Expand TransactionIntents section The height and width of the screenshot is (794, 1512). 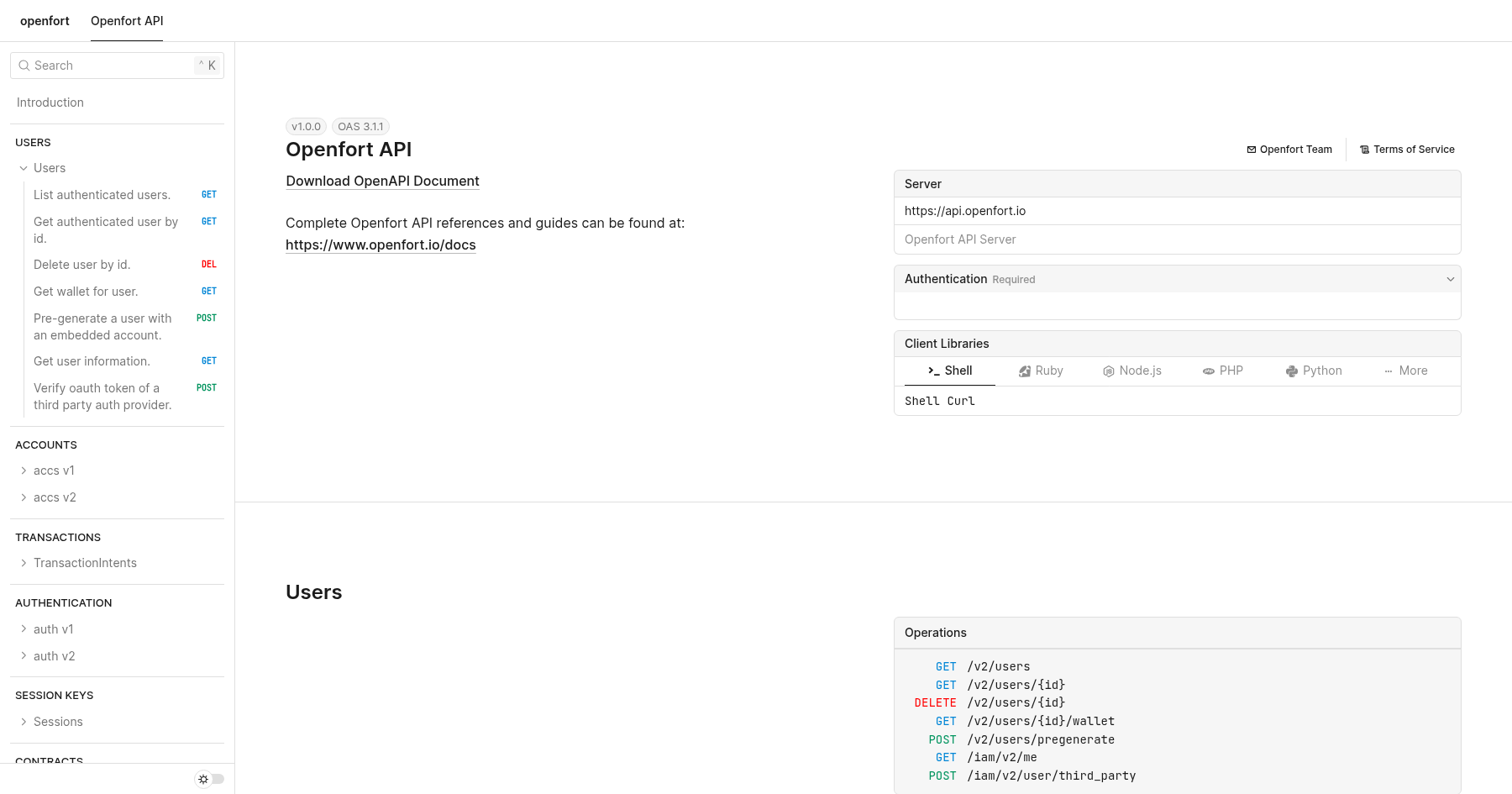click(x=24, y=563)
